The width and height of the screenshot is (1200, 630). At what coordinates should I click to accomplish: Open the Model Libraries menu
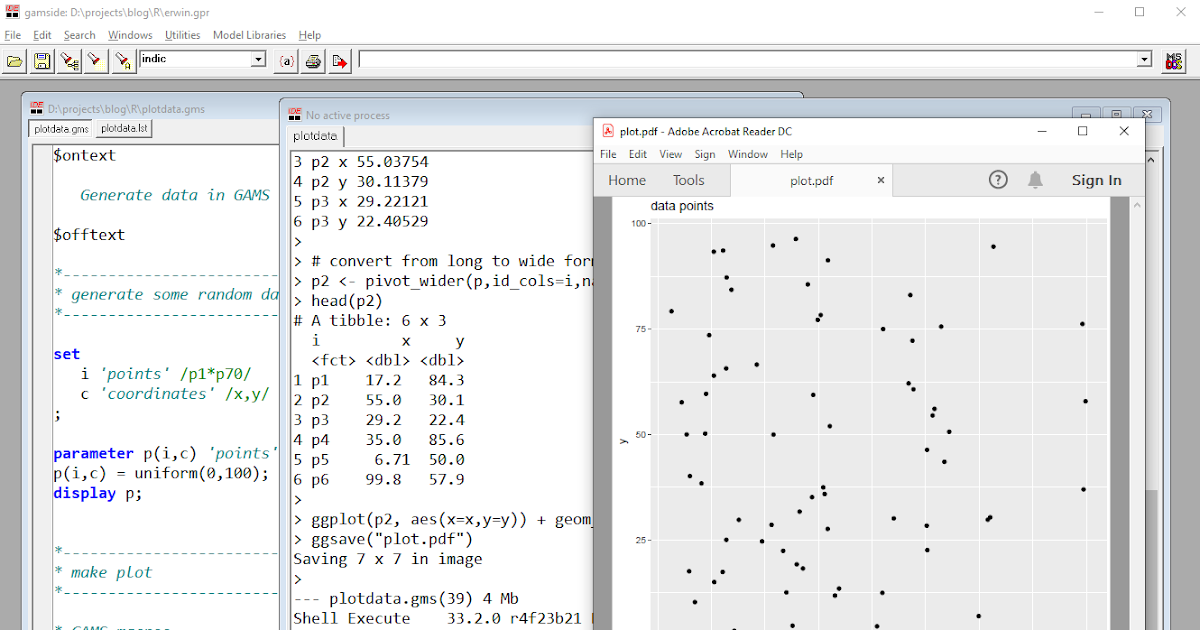(x=249, y=34)
